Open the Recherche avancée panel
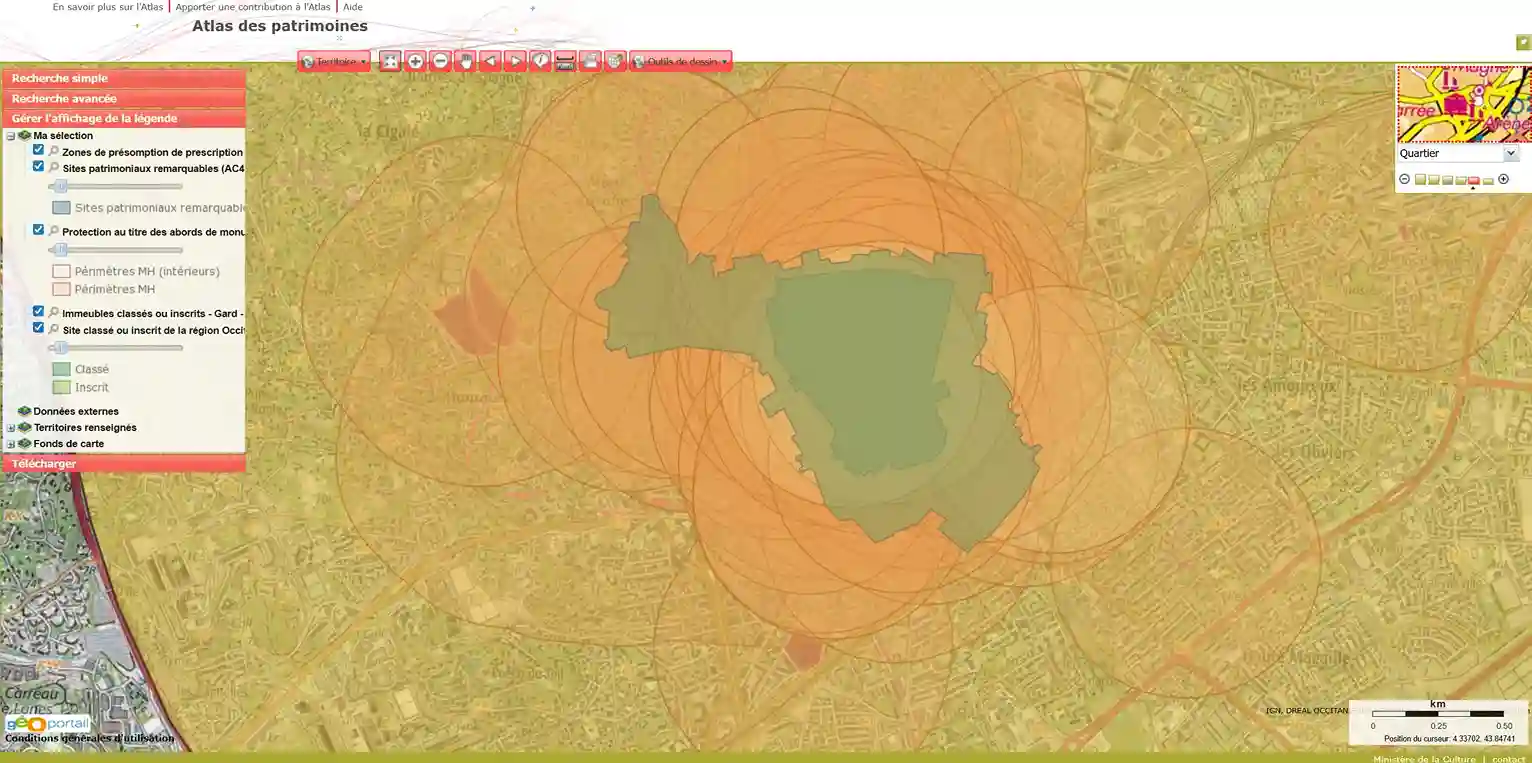This screenshot has width=1532, height=763. (124, 98)
